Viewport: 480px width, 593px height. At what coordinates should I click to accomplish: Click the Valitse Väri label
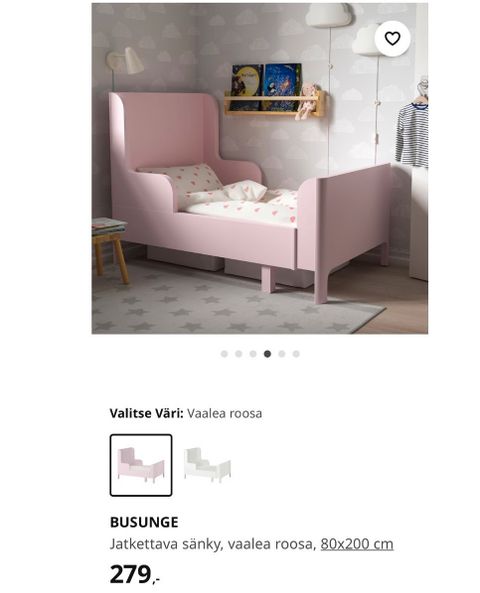pos(147,413)
